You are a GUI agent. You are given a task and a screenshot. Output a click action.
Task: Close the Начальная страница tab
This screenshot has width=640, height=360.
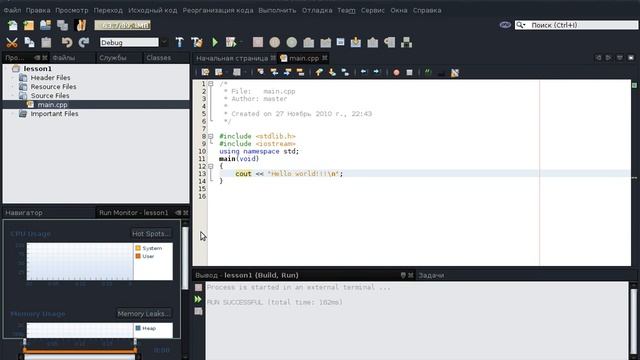273,58
